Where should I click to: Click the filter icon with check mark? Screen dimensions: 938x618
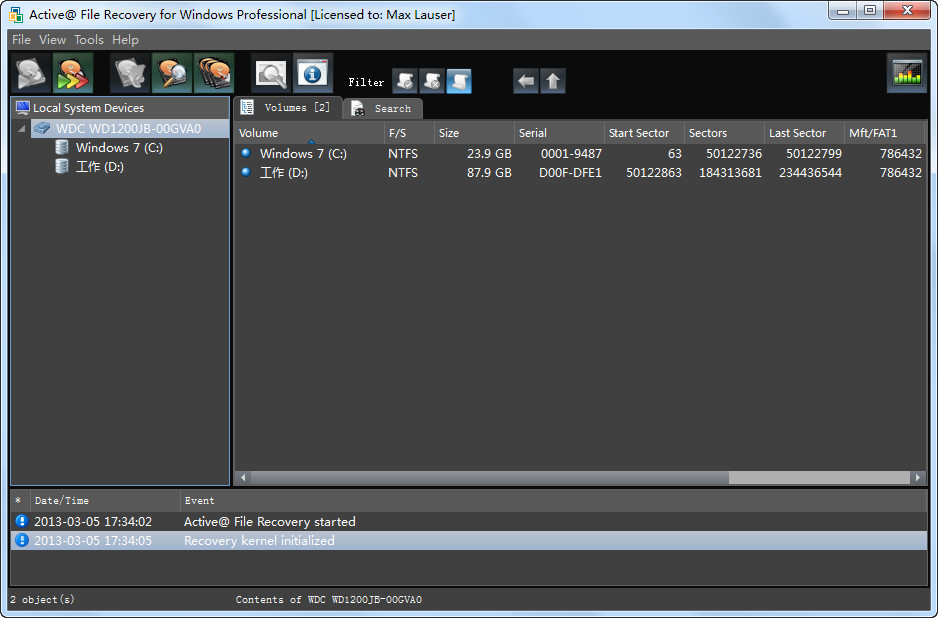(405, 81)
